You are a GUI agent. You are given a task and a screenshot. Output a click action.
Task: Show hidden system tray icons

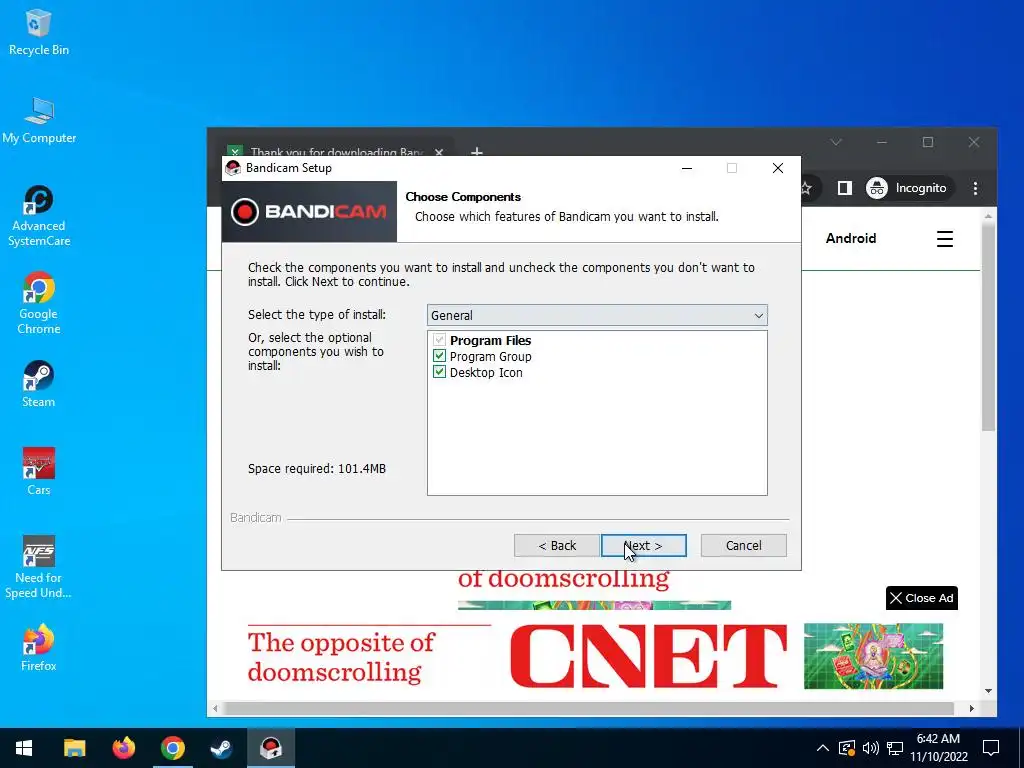[x=823, y=748]
